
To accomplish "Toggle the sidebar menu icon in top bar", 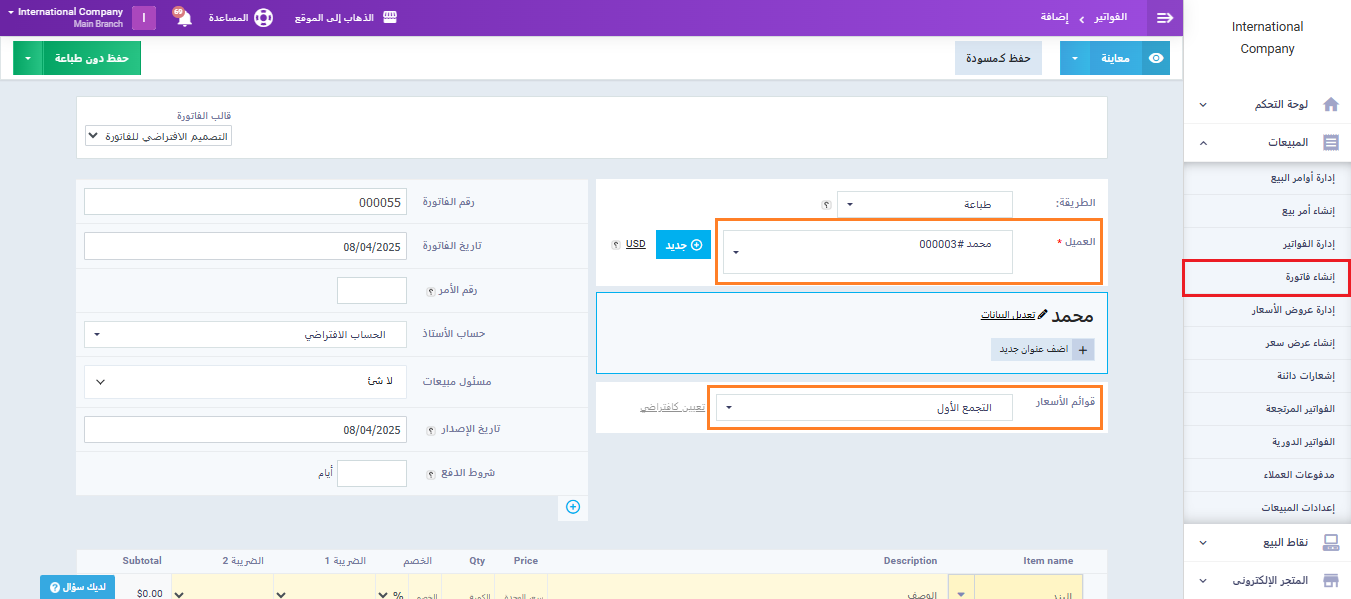I will [1164, 18].
